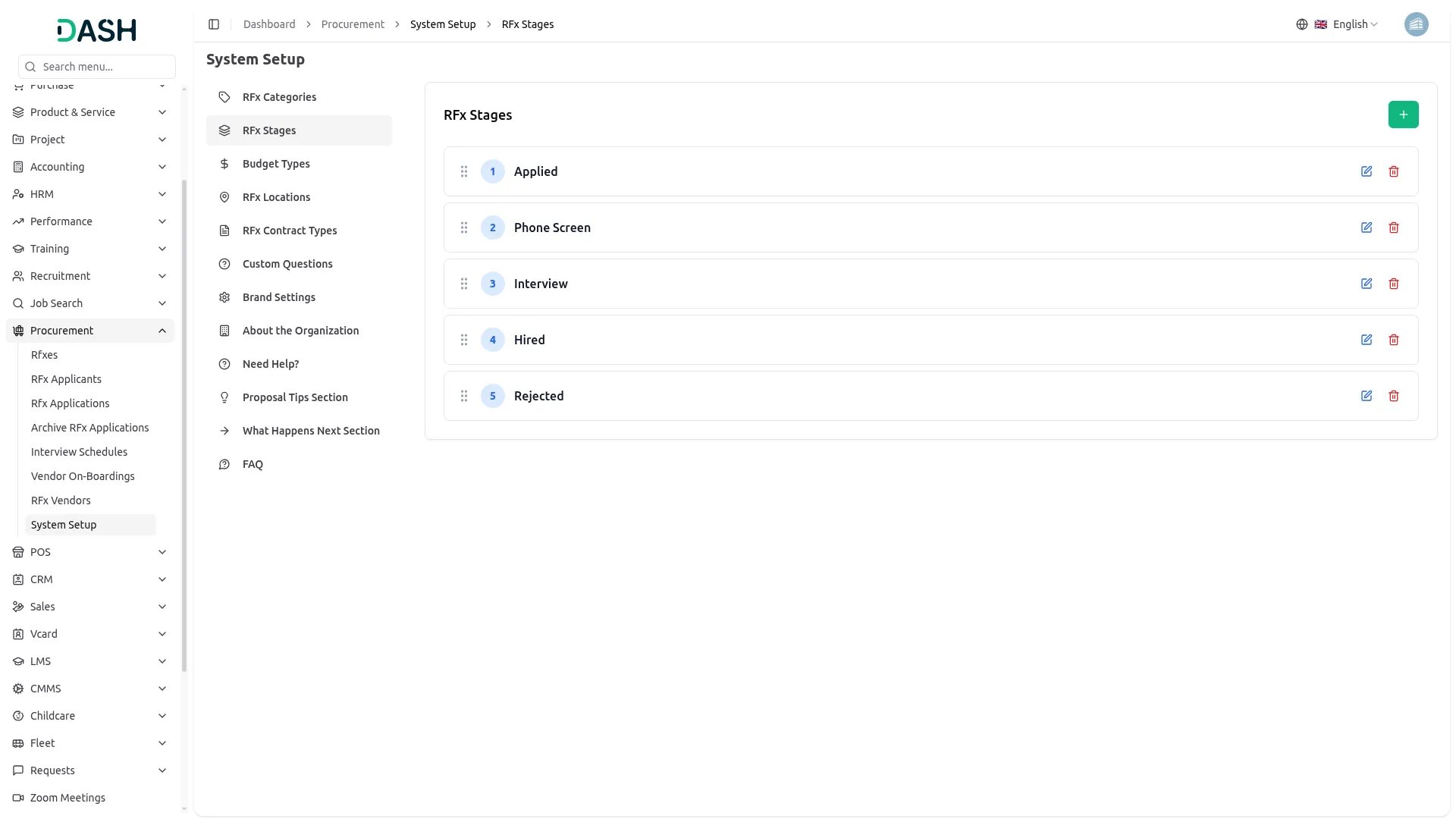Edit the Applied stage
The height and width of the screenshot is (819, 1456).
(1366, 171)
